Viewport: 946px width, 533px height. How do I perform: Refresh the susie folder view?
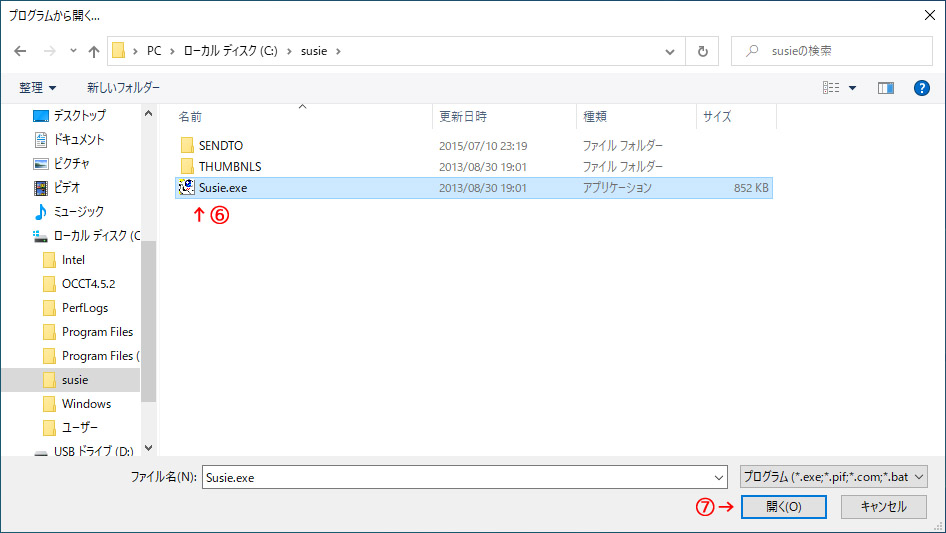pyautogui.click(x=702, y=51)
